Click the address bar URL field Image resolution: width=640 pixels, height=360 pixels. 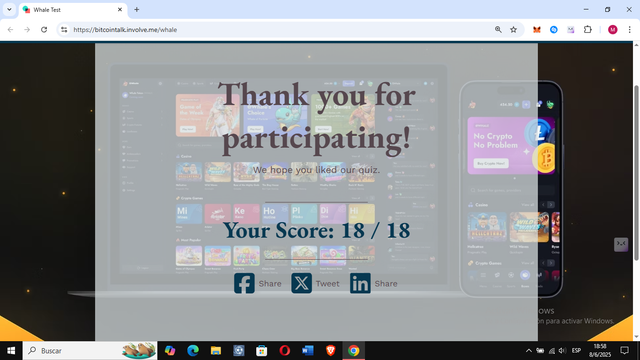(282, 29)
